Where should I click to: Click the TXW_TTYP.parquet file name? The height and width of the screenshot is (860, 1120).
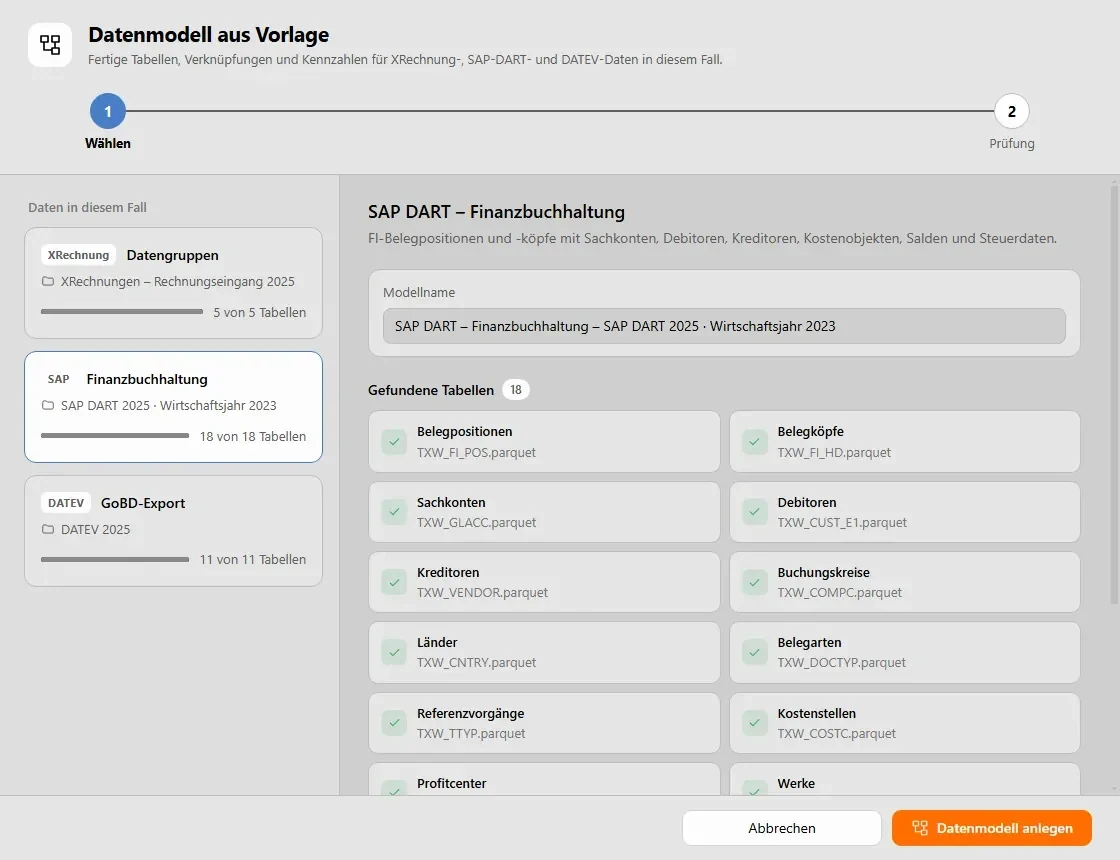pyautogui.click(x=471, y=733)
